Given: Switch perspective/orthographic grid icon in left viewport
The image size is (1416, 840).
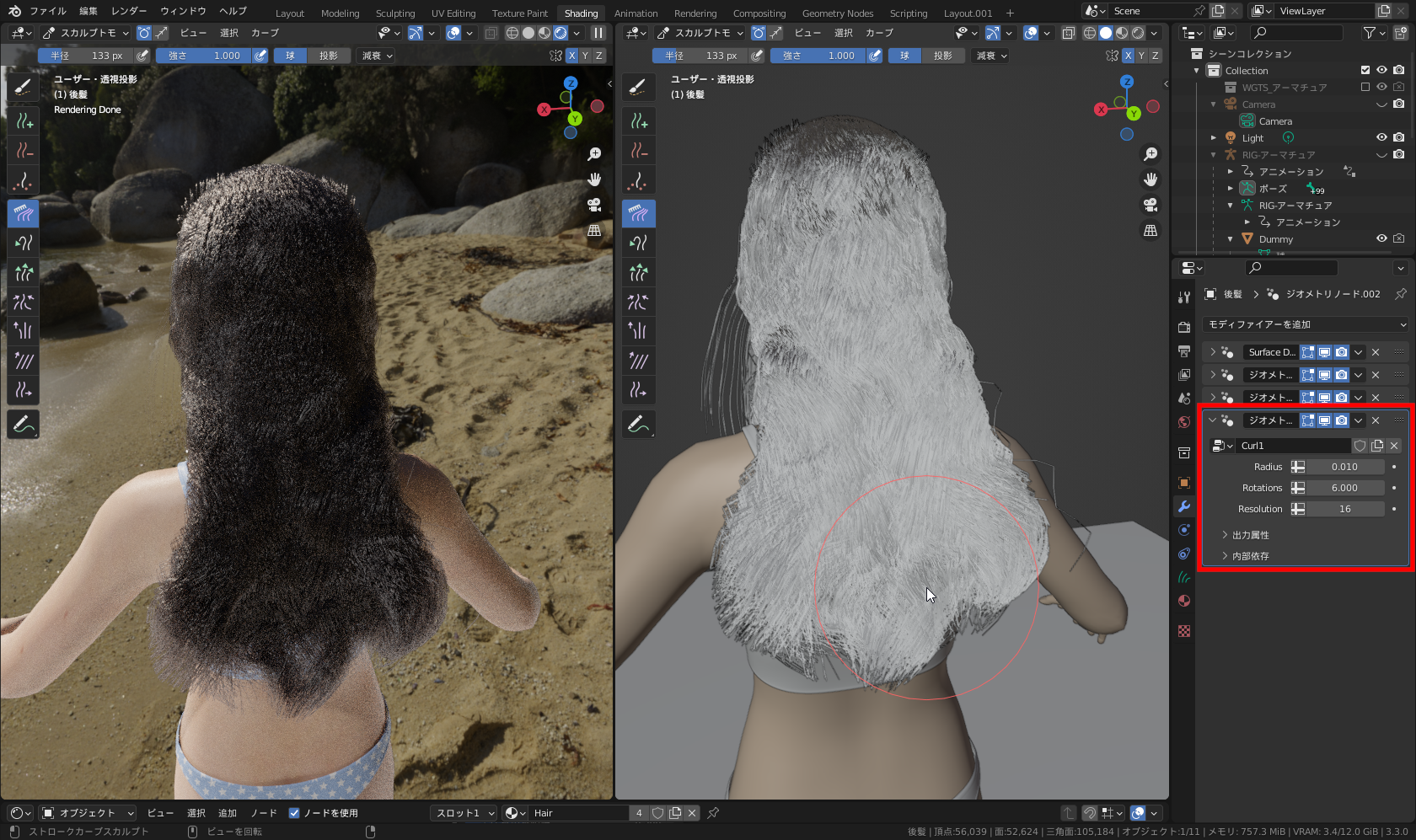Looking at the screenshot, I should 594,230.
